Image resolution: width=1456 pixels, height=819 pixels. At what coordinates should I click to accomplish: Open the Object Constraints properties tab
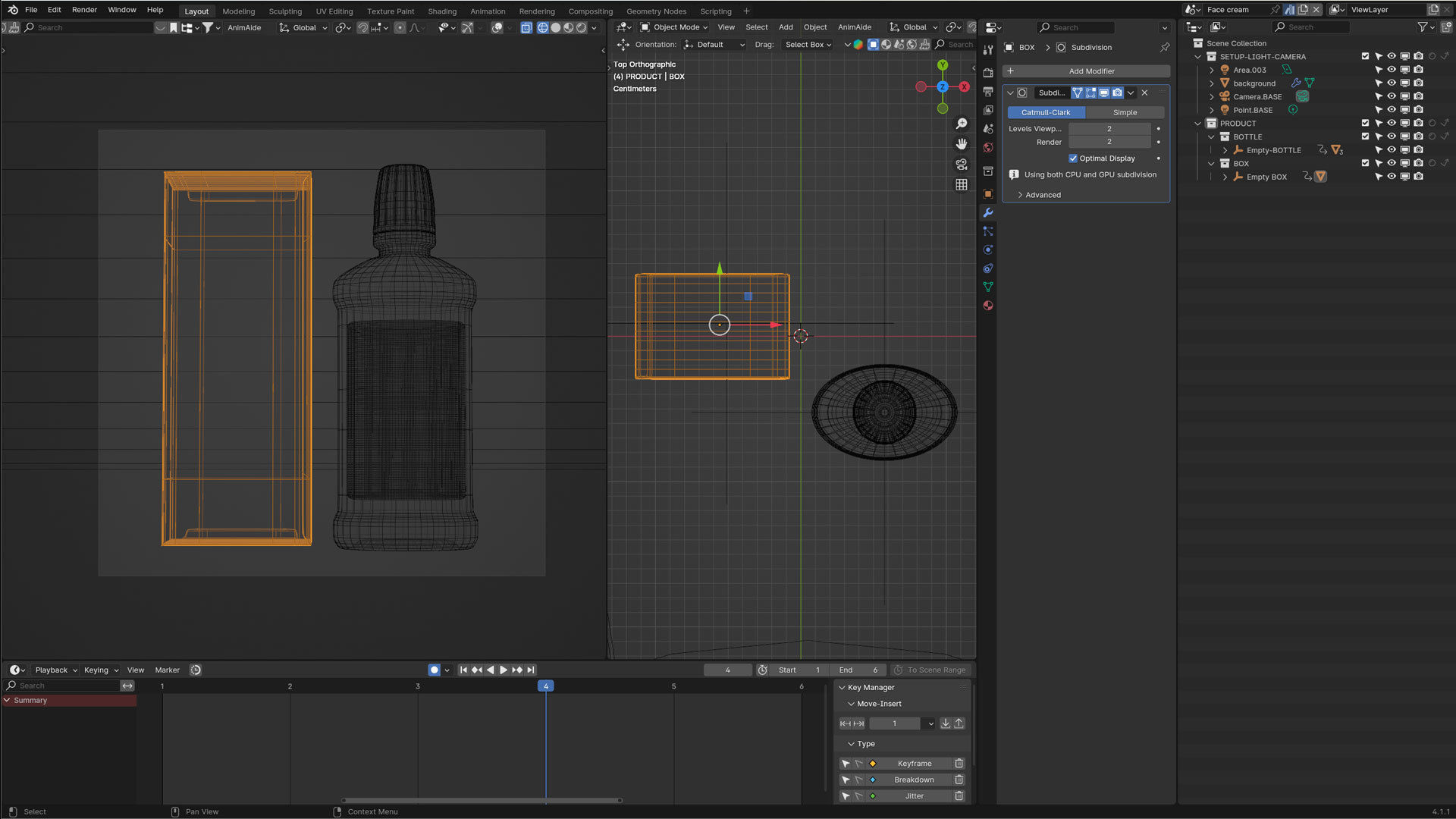click(x=987, y=268)
